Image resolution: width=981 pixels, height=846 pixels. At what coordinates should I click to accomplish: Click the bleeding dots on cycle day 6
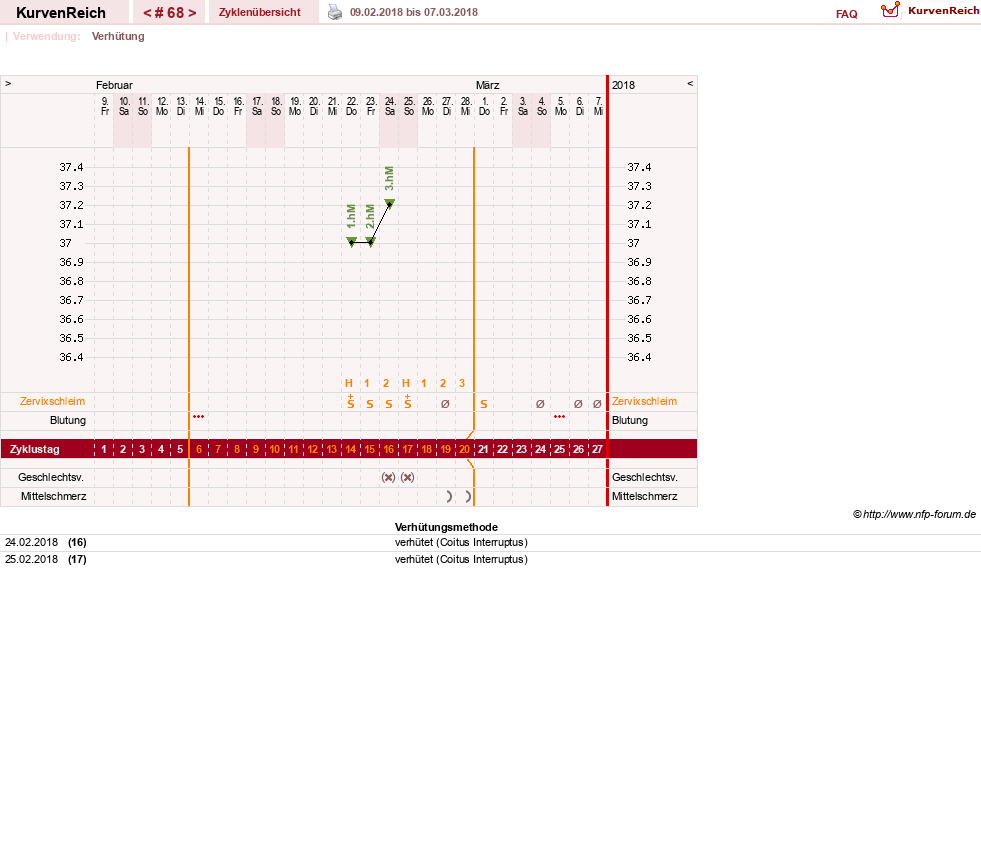[198, 417]
